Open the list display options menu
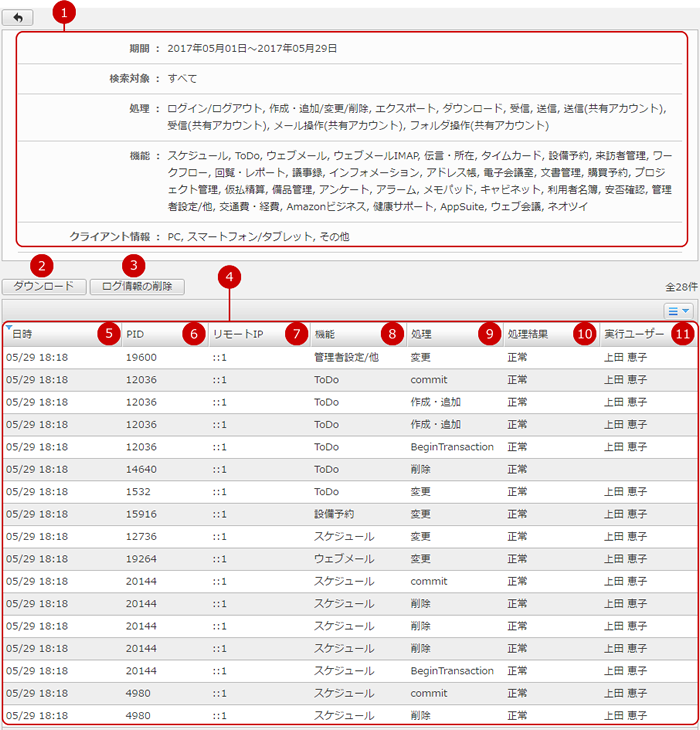This screenshot has height=730, width=700. coord(678,311)
